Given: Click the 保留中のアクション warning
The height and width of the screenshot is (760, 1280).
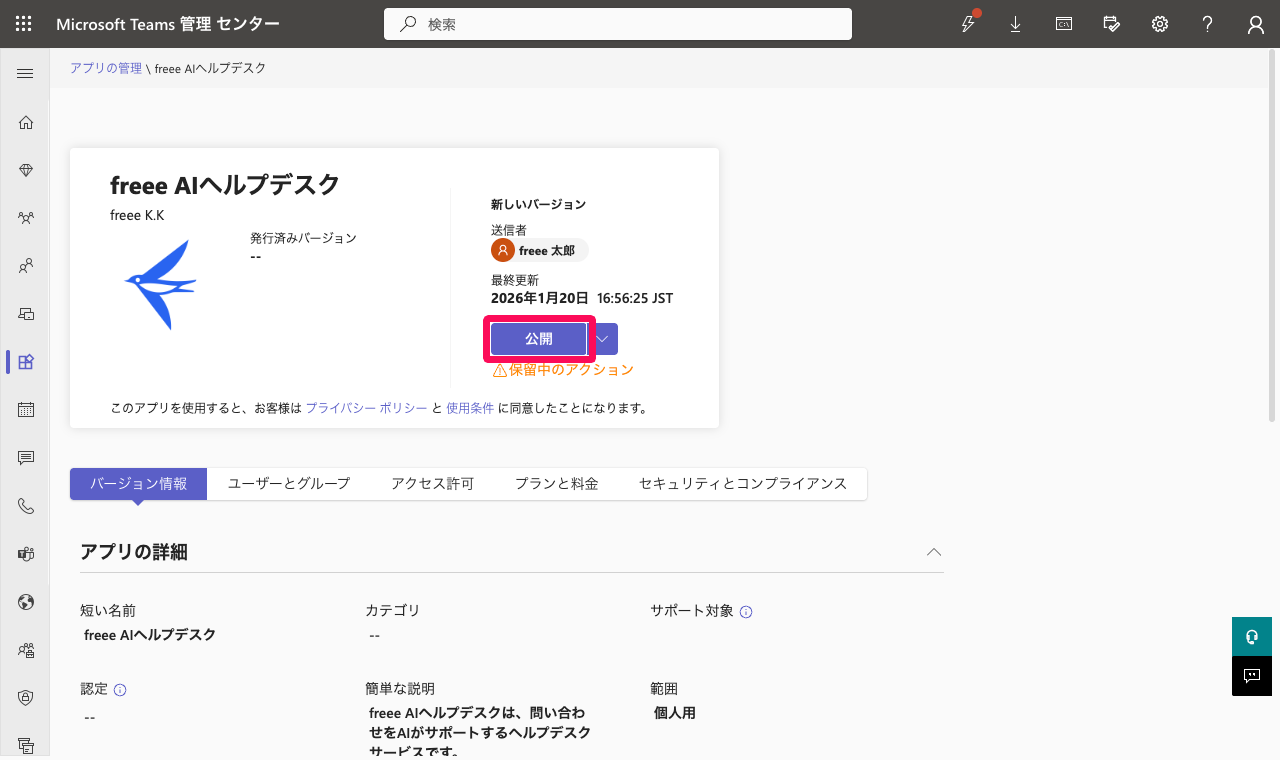Looking at the screenshot, I should coord(563,370).
